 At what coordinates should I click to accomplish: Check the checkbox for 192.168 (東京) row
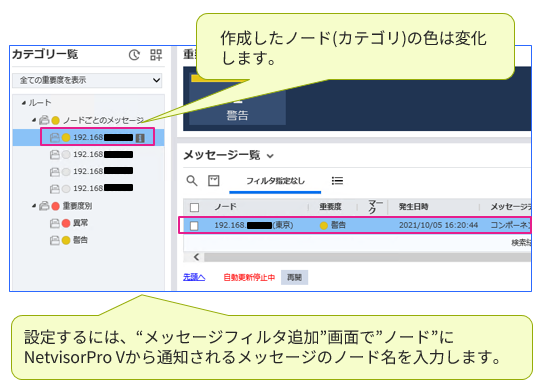pyautogui.click(x=194, y=226)
